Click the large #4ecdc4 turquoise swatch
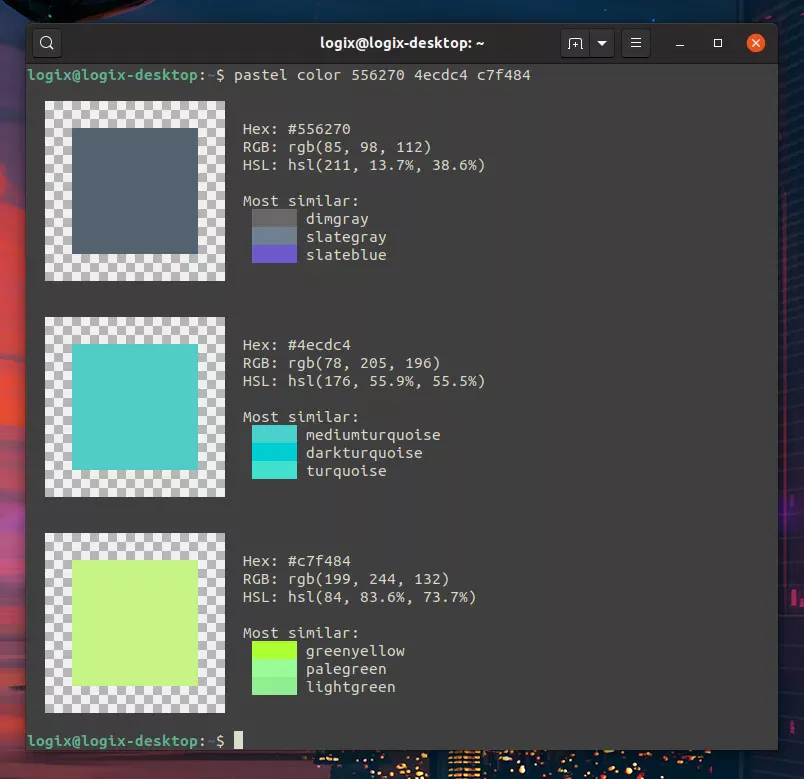This screenshot has height=779, width=804. [x=134, y=404]
